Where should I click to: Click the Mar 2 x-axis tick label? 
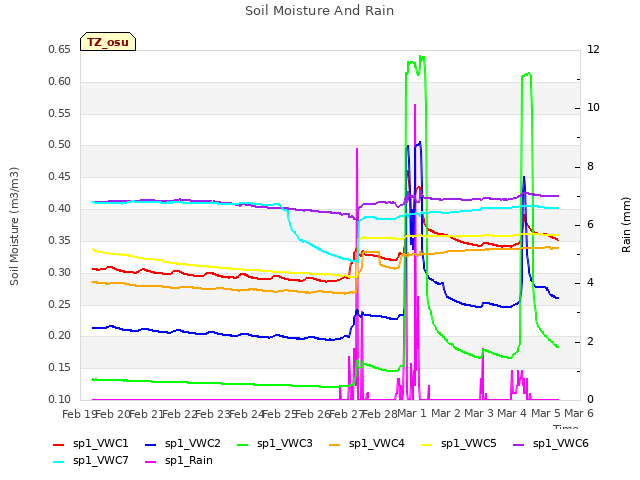tap(445, 413)
